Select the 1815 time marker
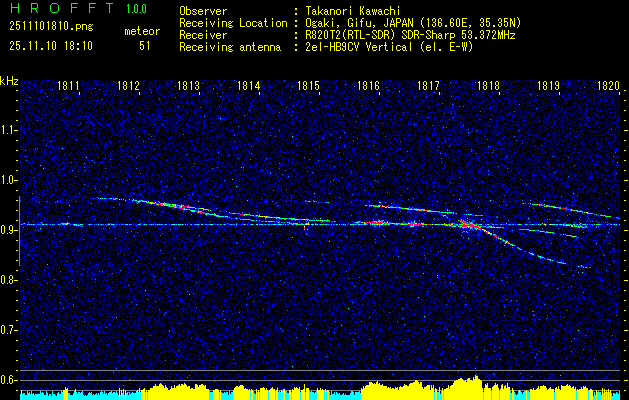 tap(308, 87)
